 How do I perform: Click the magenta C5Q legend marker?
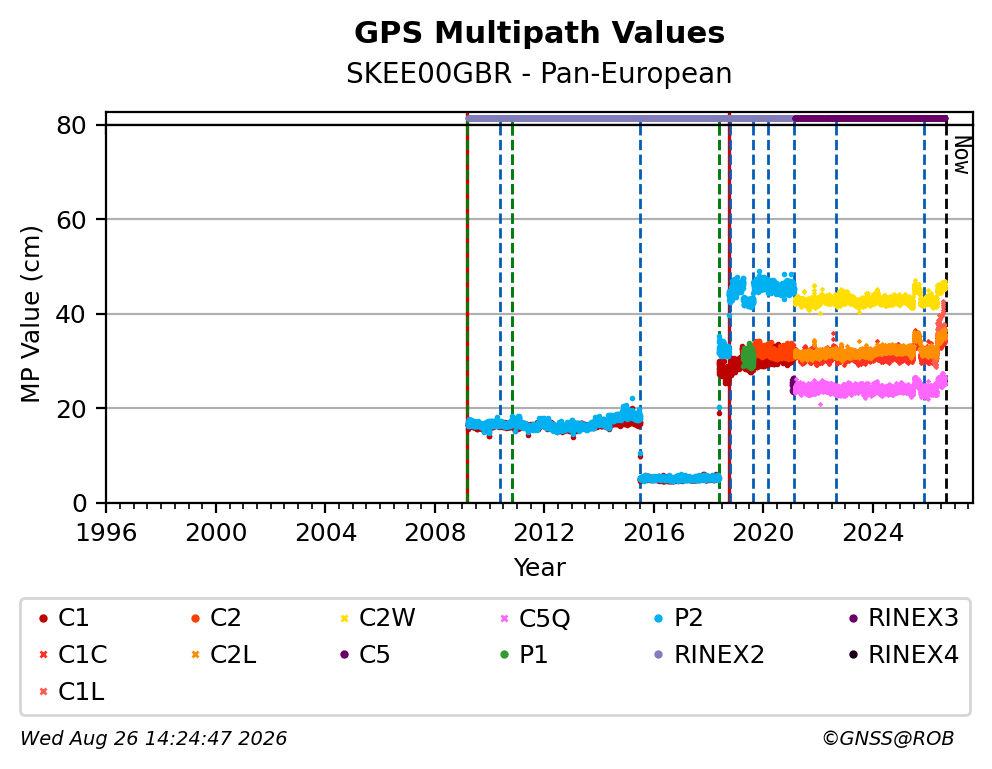(504, 618)
